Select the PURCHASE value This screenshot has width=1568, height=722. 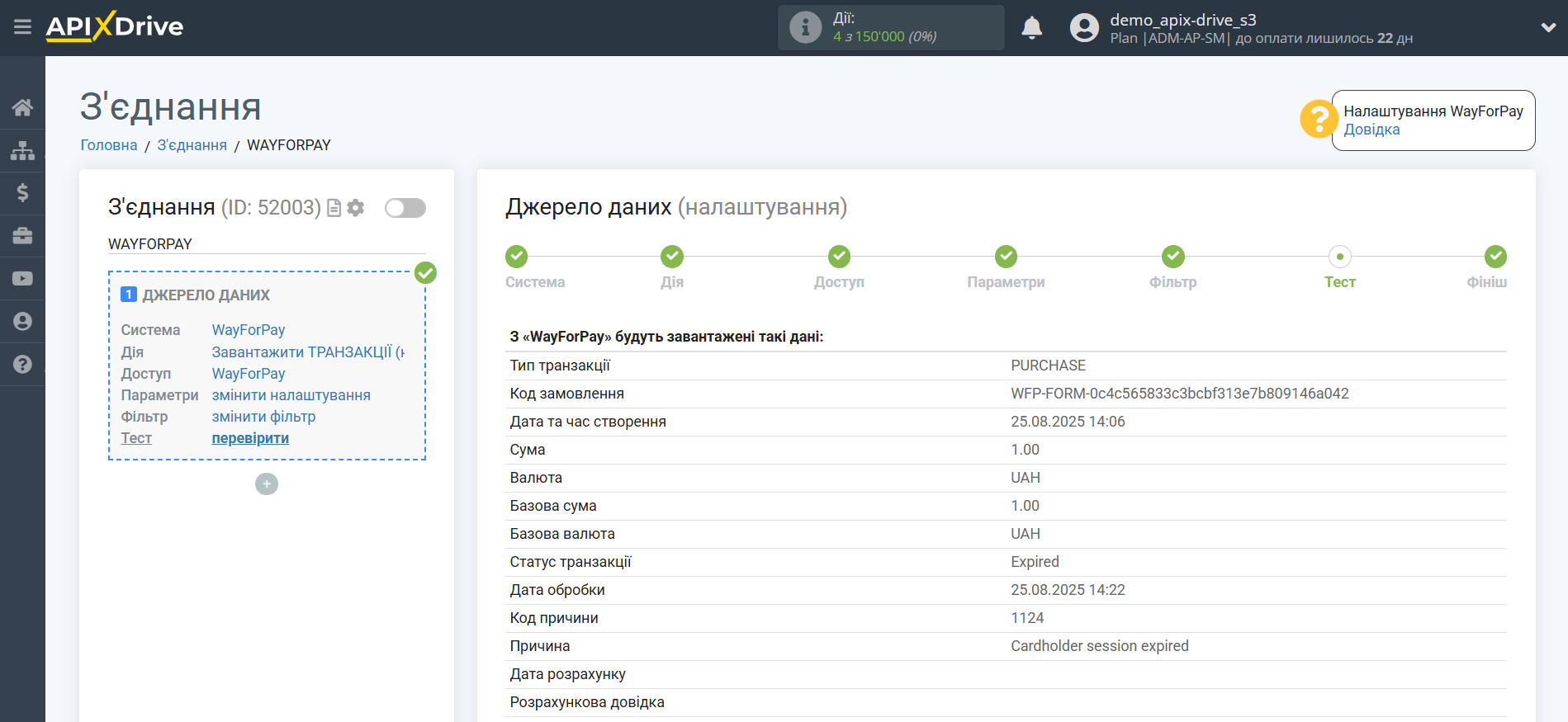(x=1048, y=366)
